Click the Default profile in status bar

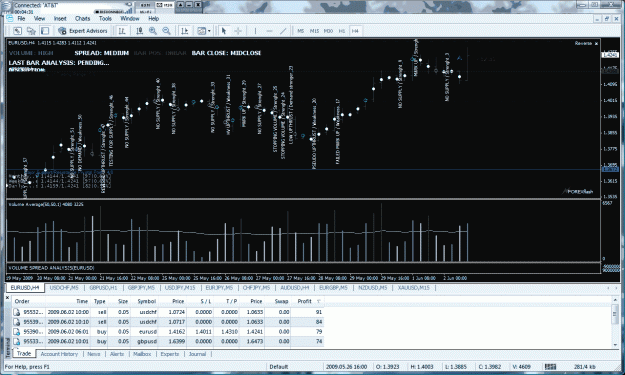coord(279,367)
